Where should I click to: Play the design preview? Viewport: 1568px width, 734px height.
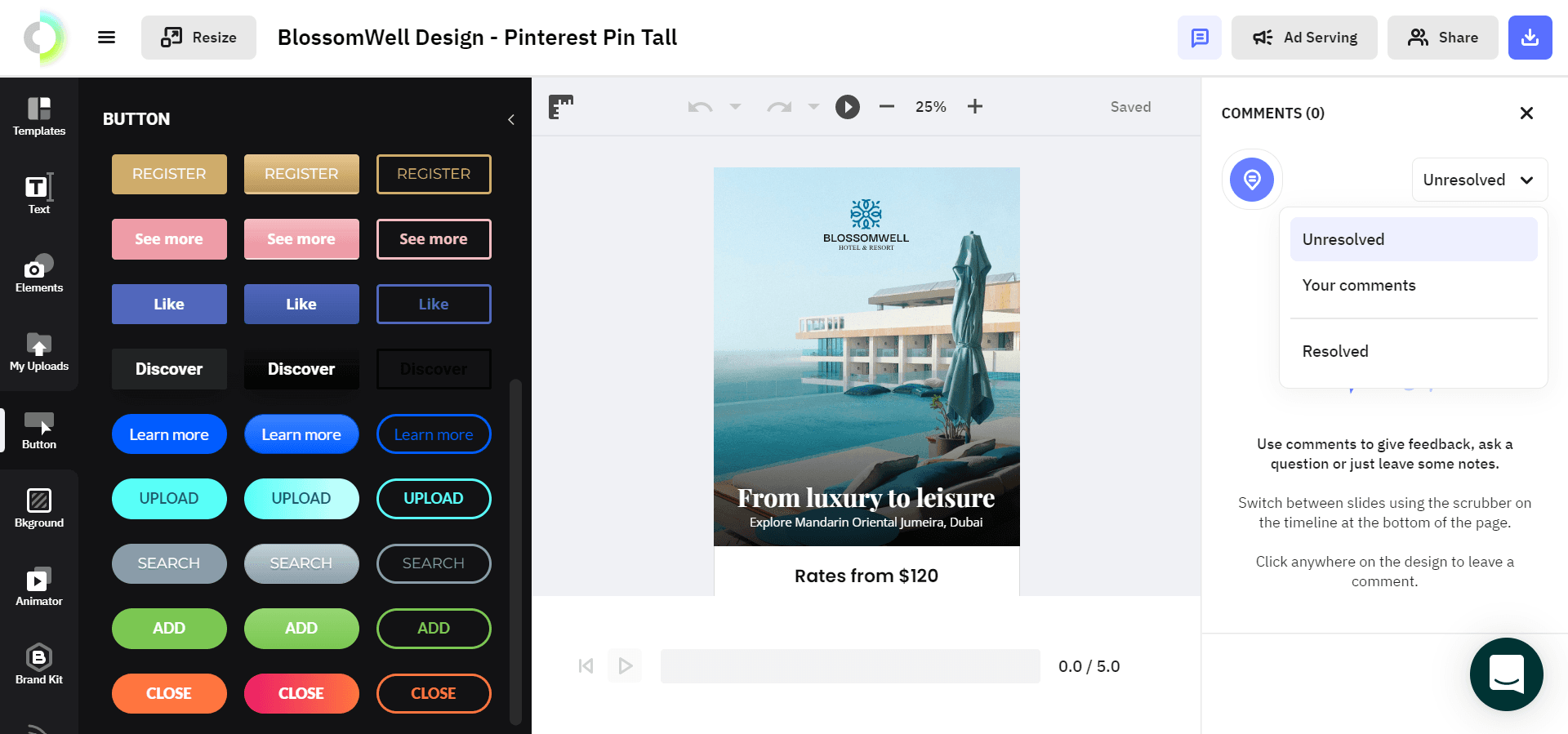(848, 107)
